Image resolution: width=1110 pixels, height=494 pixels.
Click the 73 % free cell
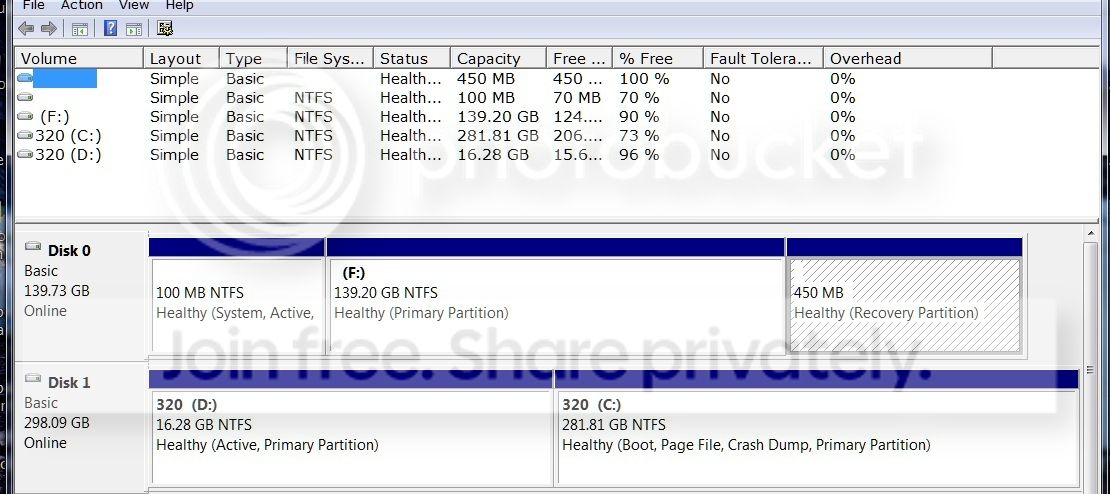[639, 136]
